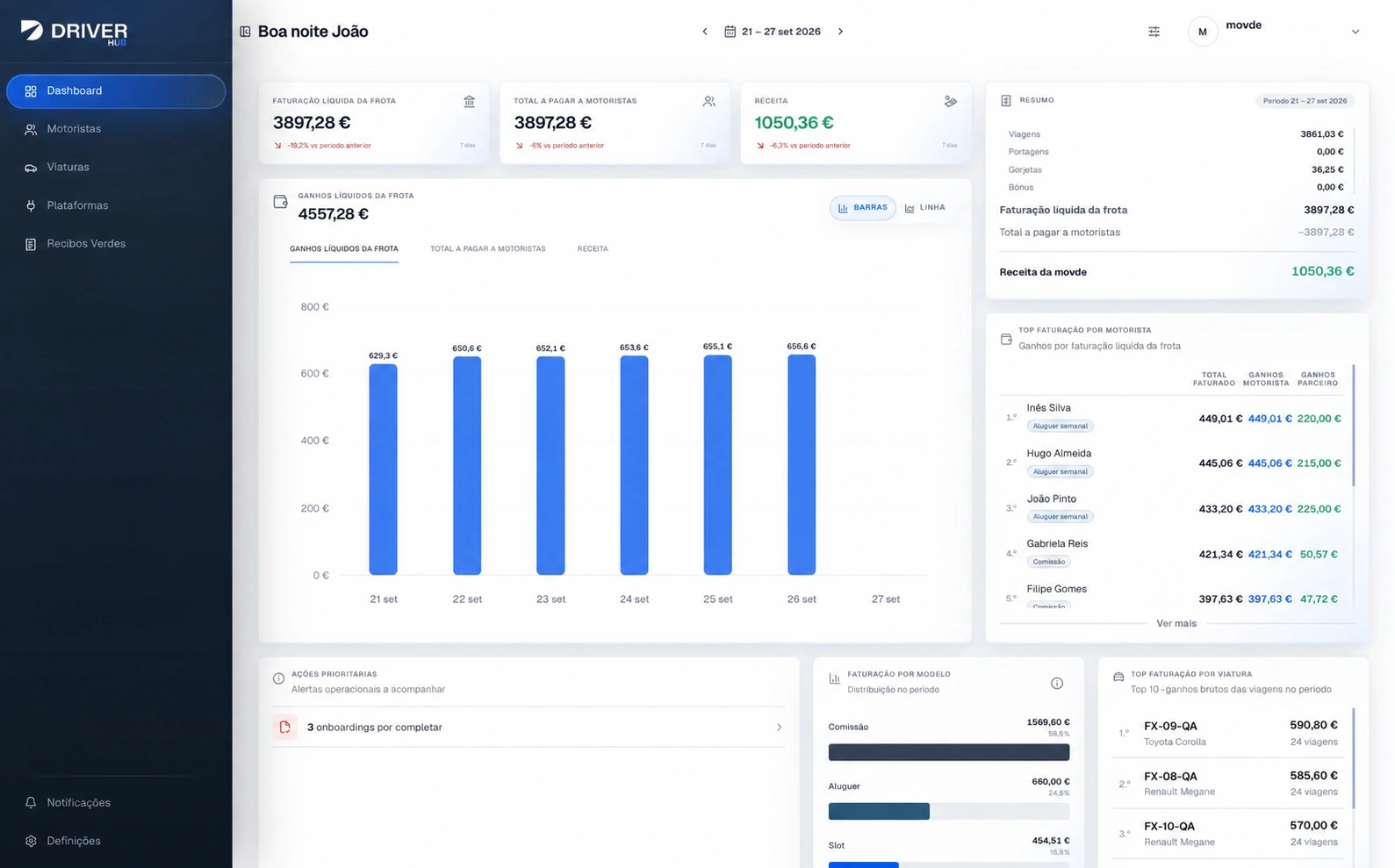Image resolution: width=1395 pixels, height=868 pixels.
Task: Click bank icon on Faturação Líquida card
Action: 469,102
